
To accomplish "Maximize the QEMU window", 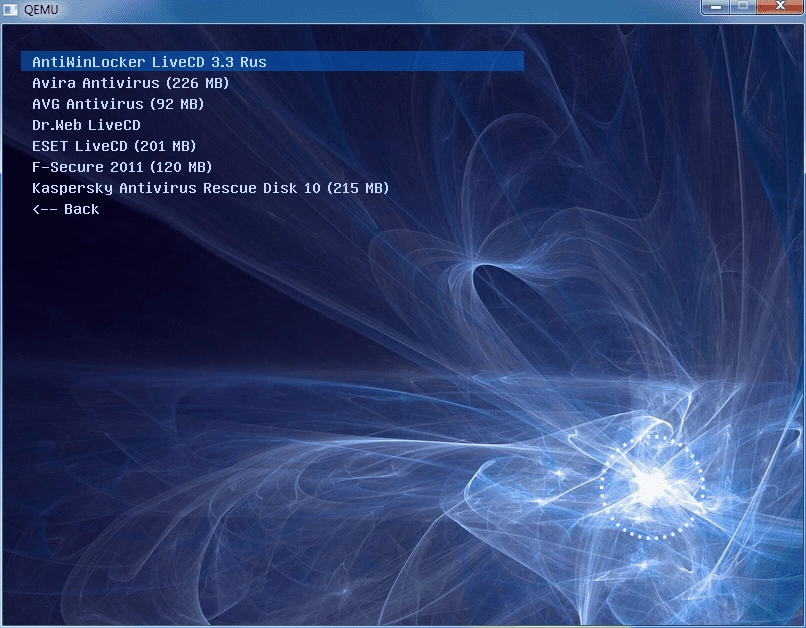I will pos(743,7).
